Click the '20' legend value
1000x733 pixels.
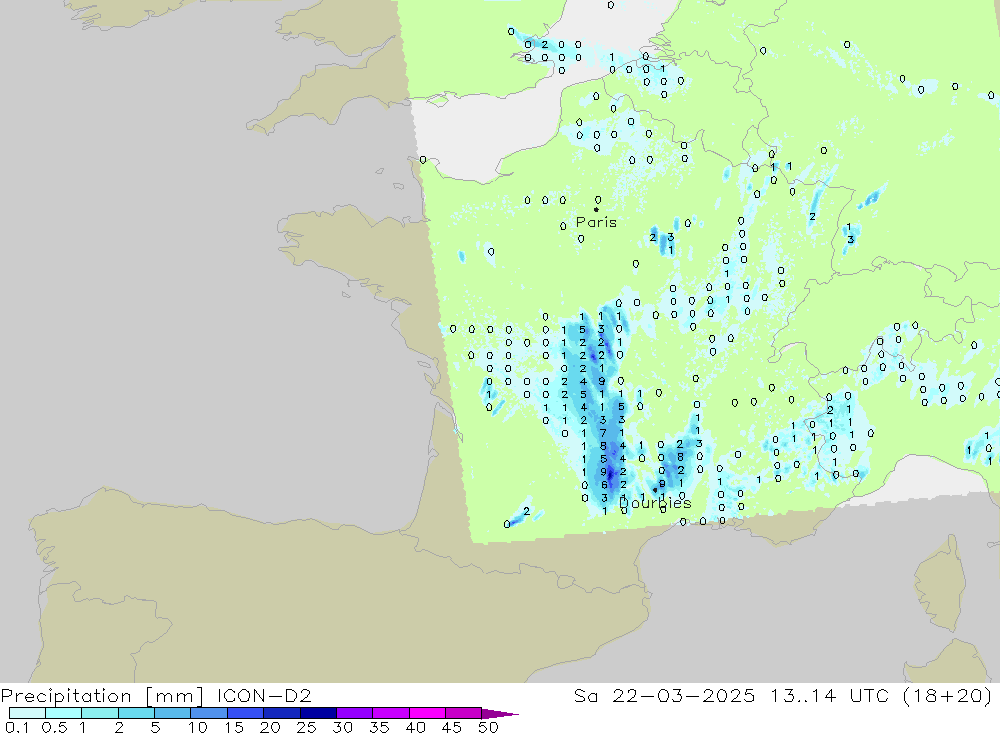coord(270,727)
